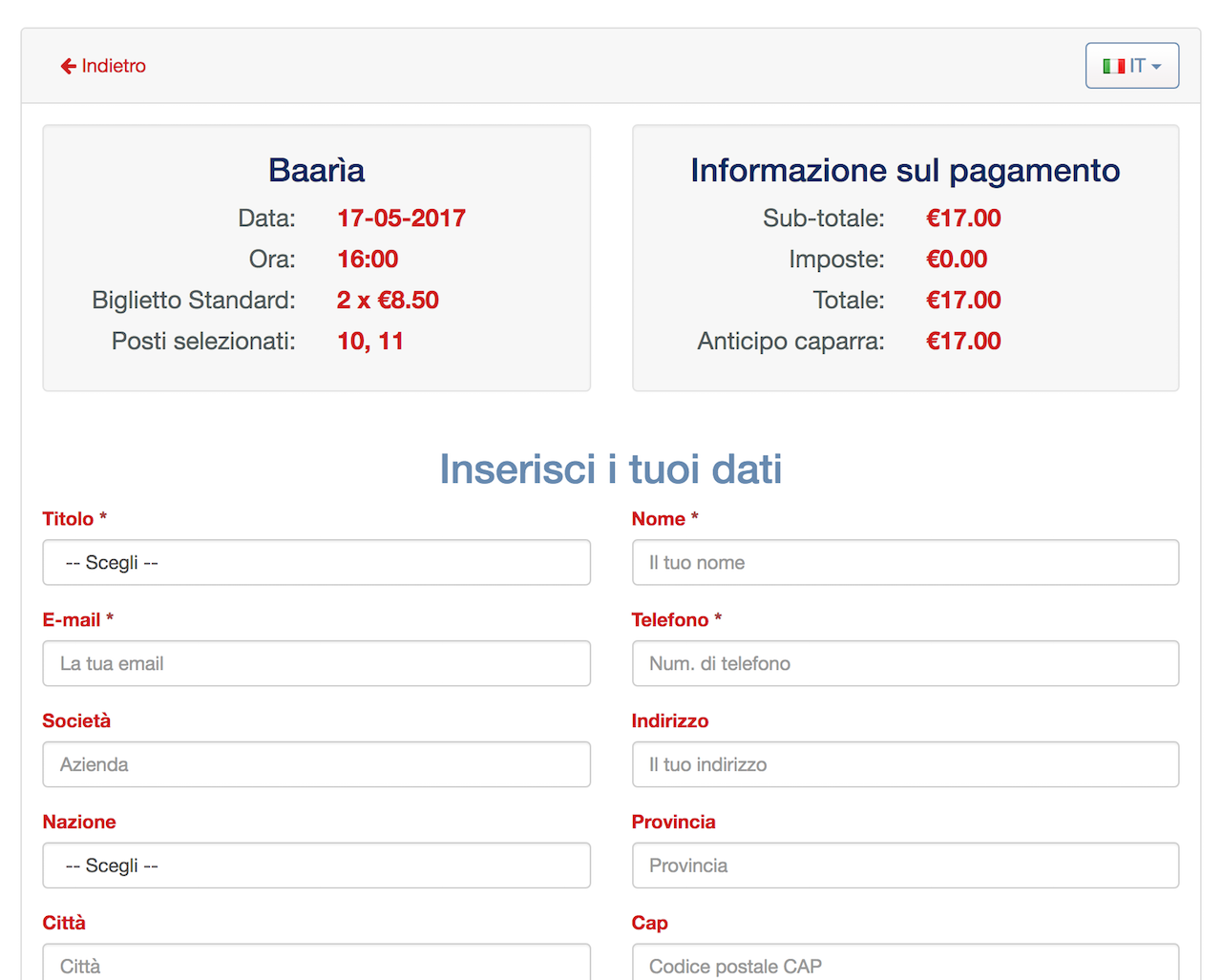Click the Italian flag icon
The width and height of the screenshot is (1222, 980).
1113,66
